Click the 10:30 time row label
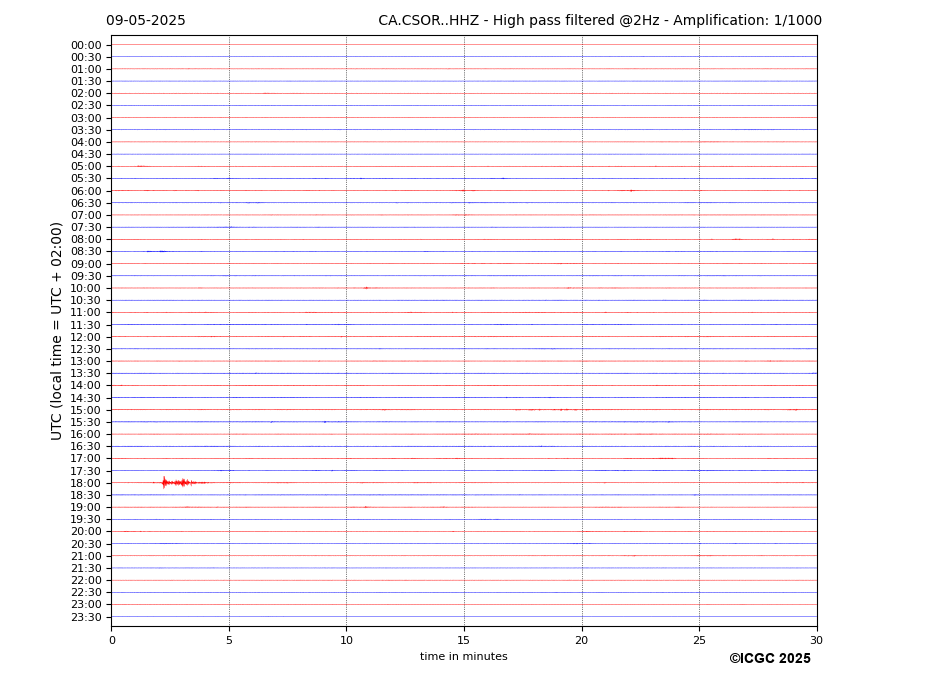 pos(86,300)
